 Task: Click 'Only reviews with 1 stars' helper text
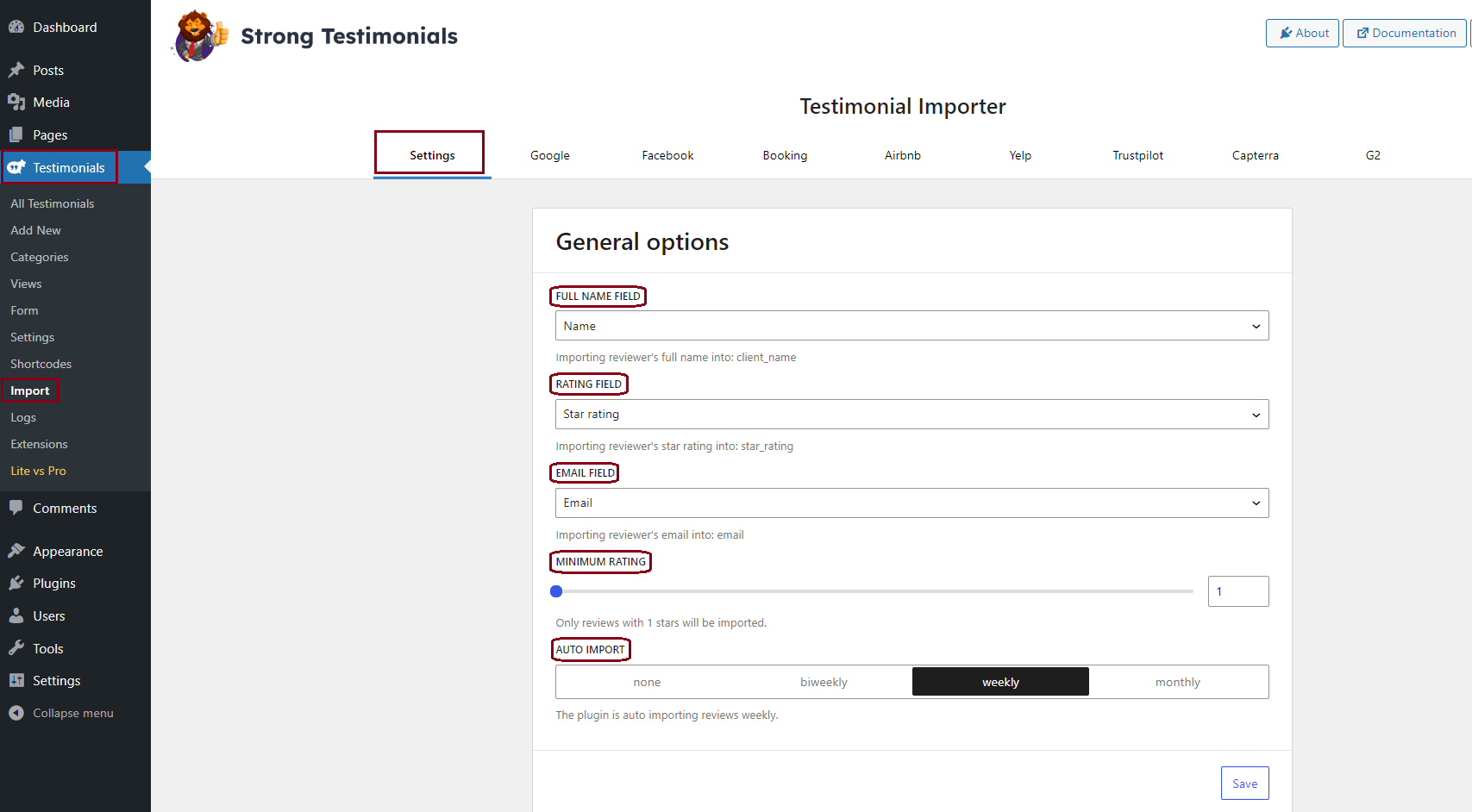click(661, 622)
